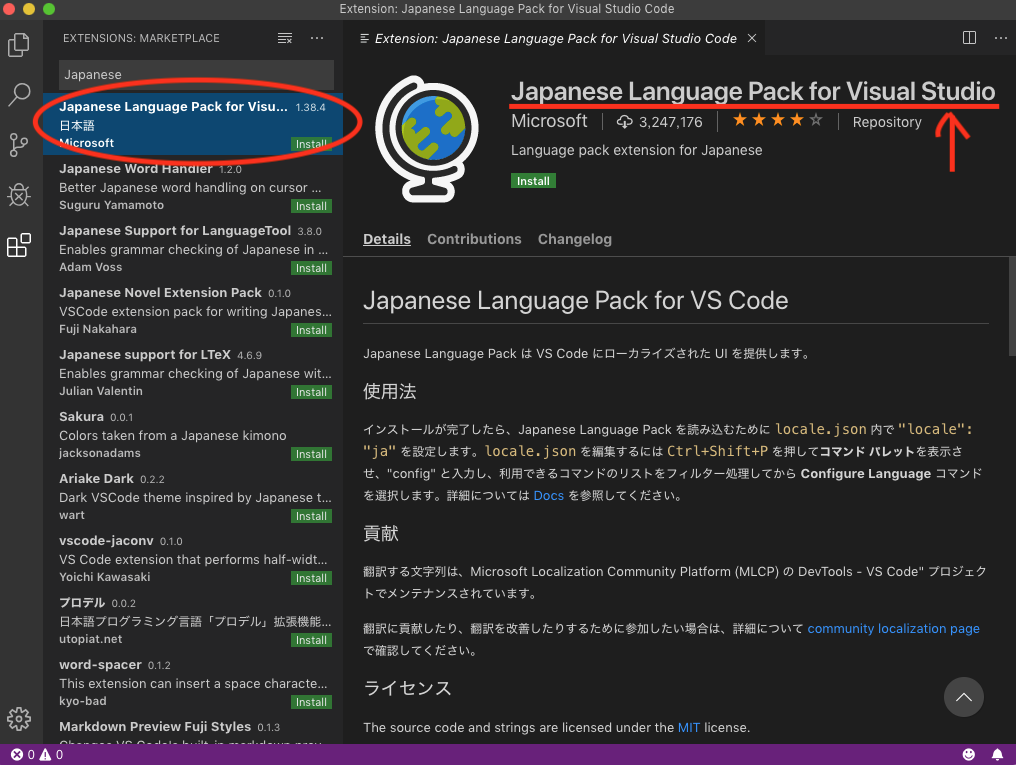This screenshot has width=1016, height=765.
Task: Select vscode-jaconv extension entry
Action: [x=193, y=558]
